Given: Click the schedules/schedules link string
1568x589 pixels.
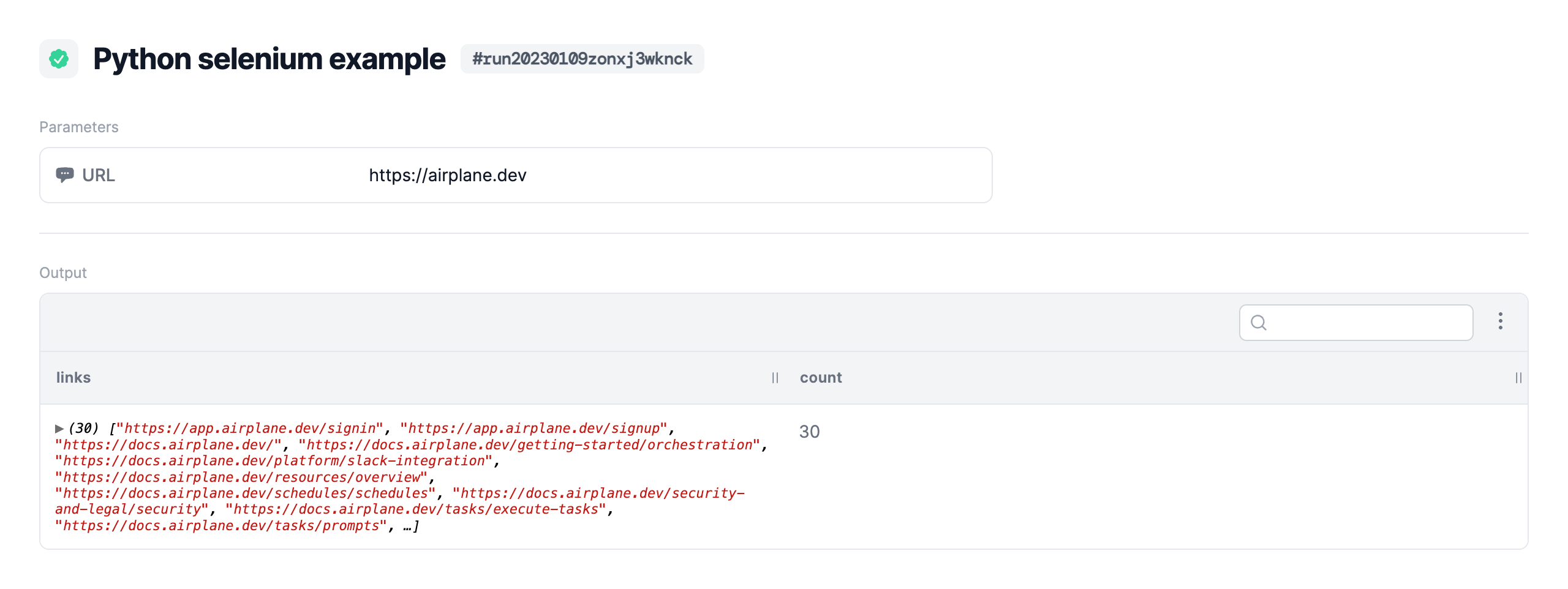Looking at the screenshot, I should coord(245,493).
